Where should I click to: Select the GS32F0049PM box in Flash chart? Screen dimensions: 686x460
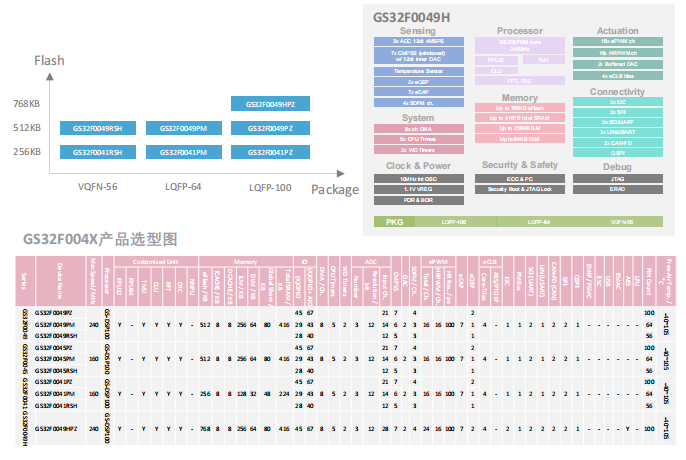183,128
